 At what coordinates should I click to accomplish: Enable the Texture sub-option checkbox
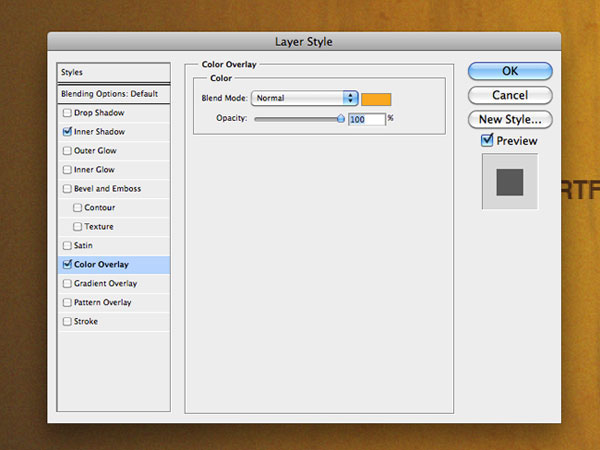tap(78, 227)
